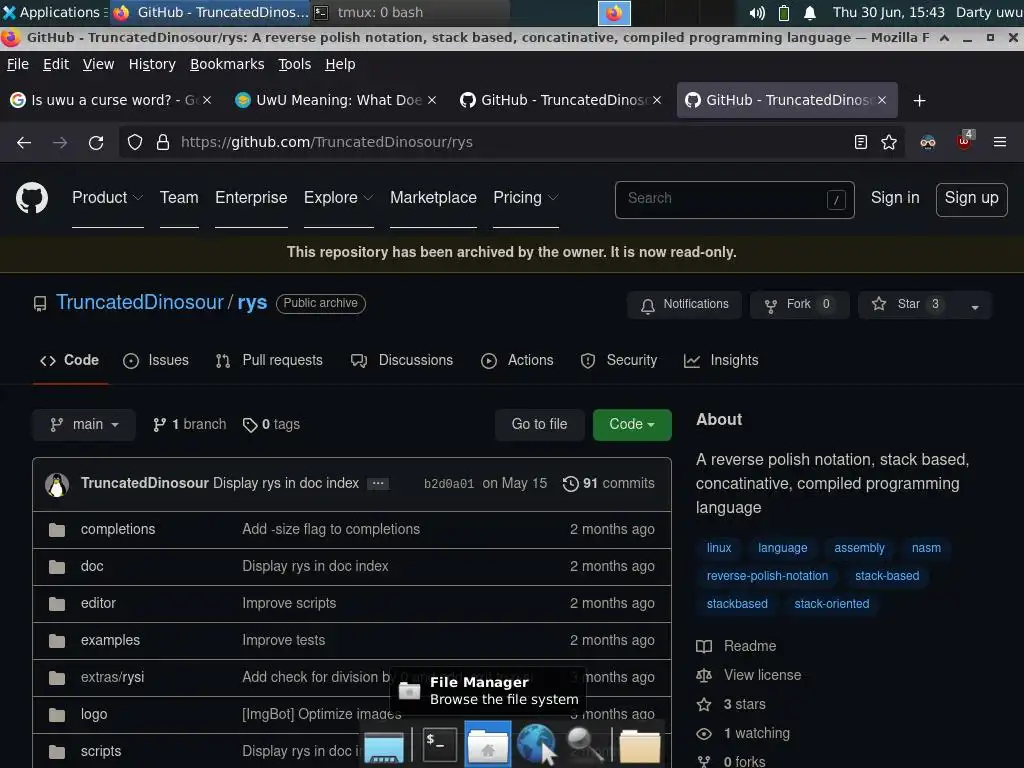This screenshot has height=768, width=1024.
Task: Open the main branch selector dropdown
Action: pyautogui.click(x=84, y=424)
